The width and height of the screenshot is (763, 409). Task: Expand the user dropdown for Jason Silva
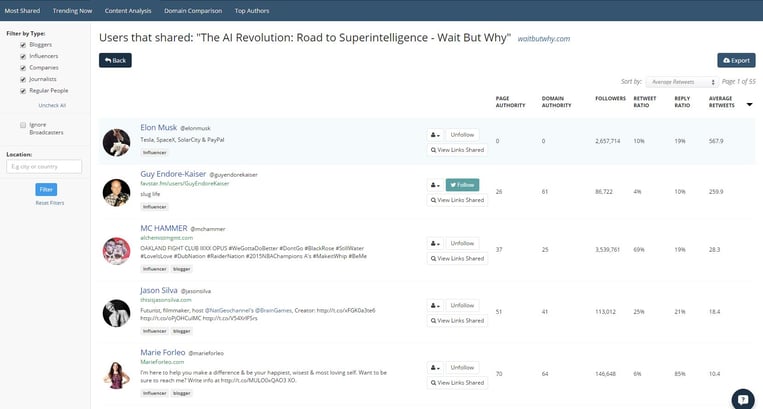point(435,305)
